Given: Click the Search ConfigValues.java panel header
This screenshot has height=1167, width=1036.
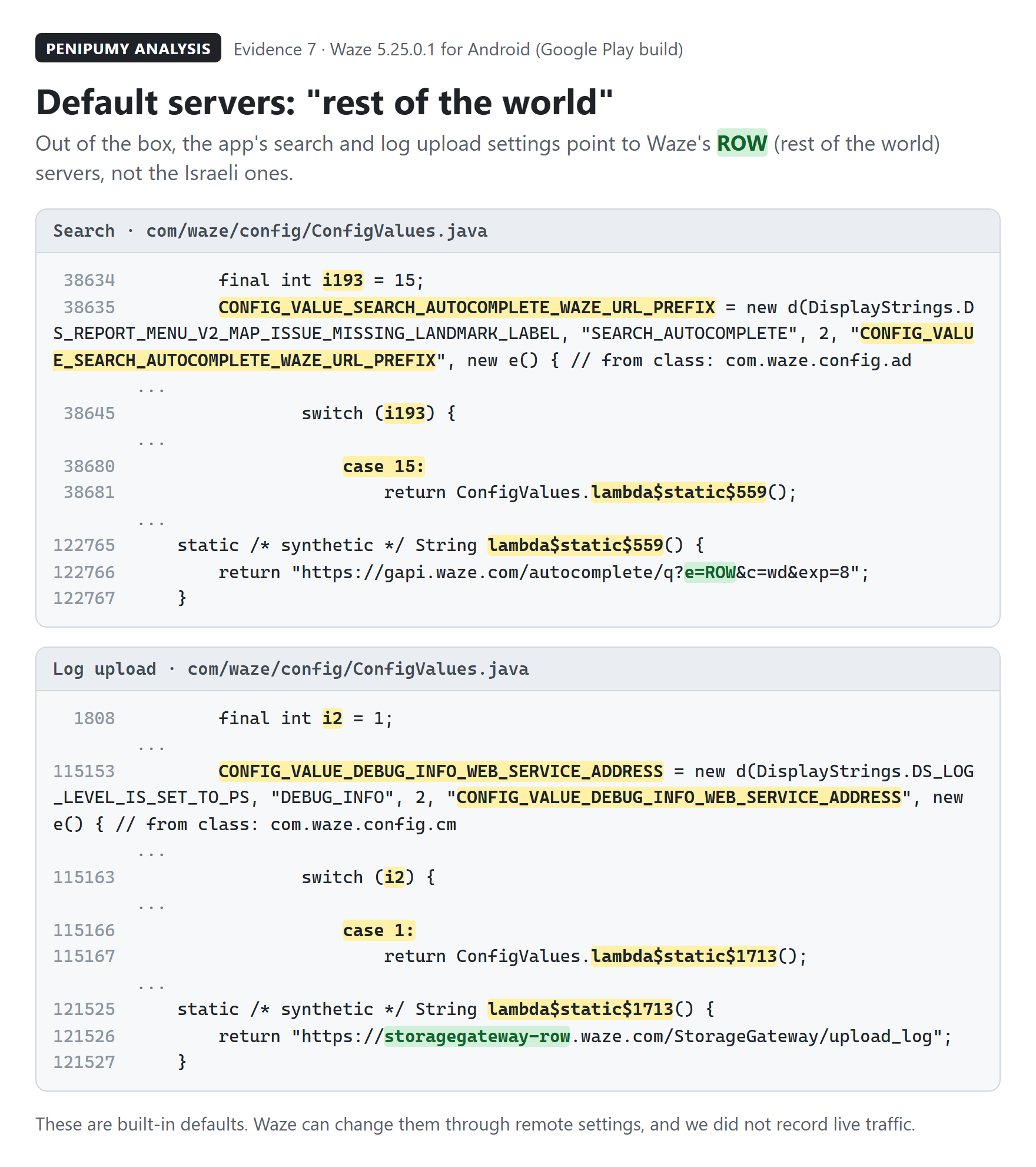Looking at the screenshot, I should tap(518, 231).
